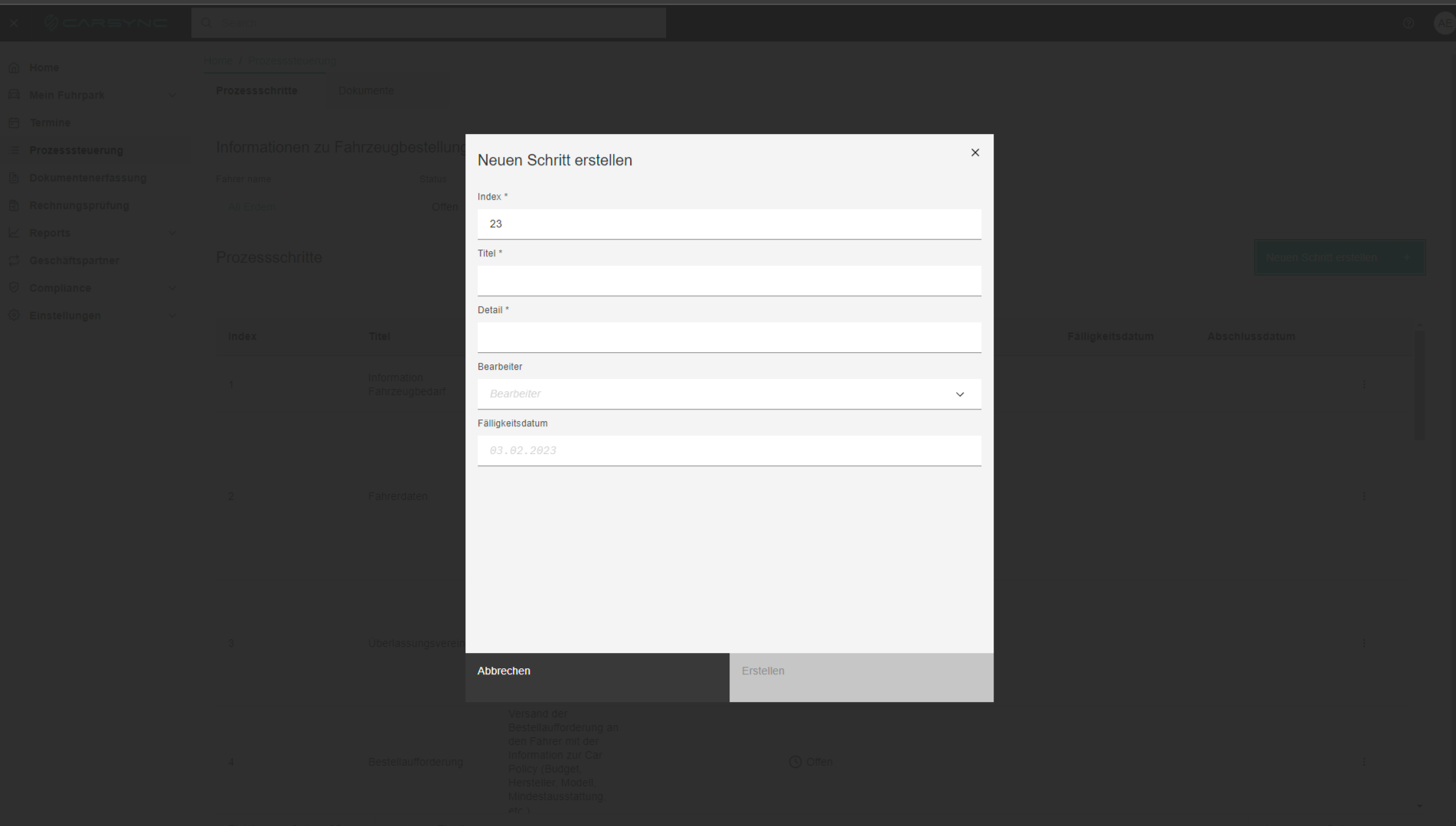The width and height of the screenshot is (1456, 826).
Task: Click the Dokumentenerfassung icon
Action: click(x=14, y=178)
